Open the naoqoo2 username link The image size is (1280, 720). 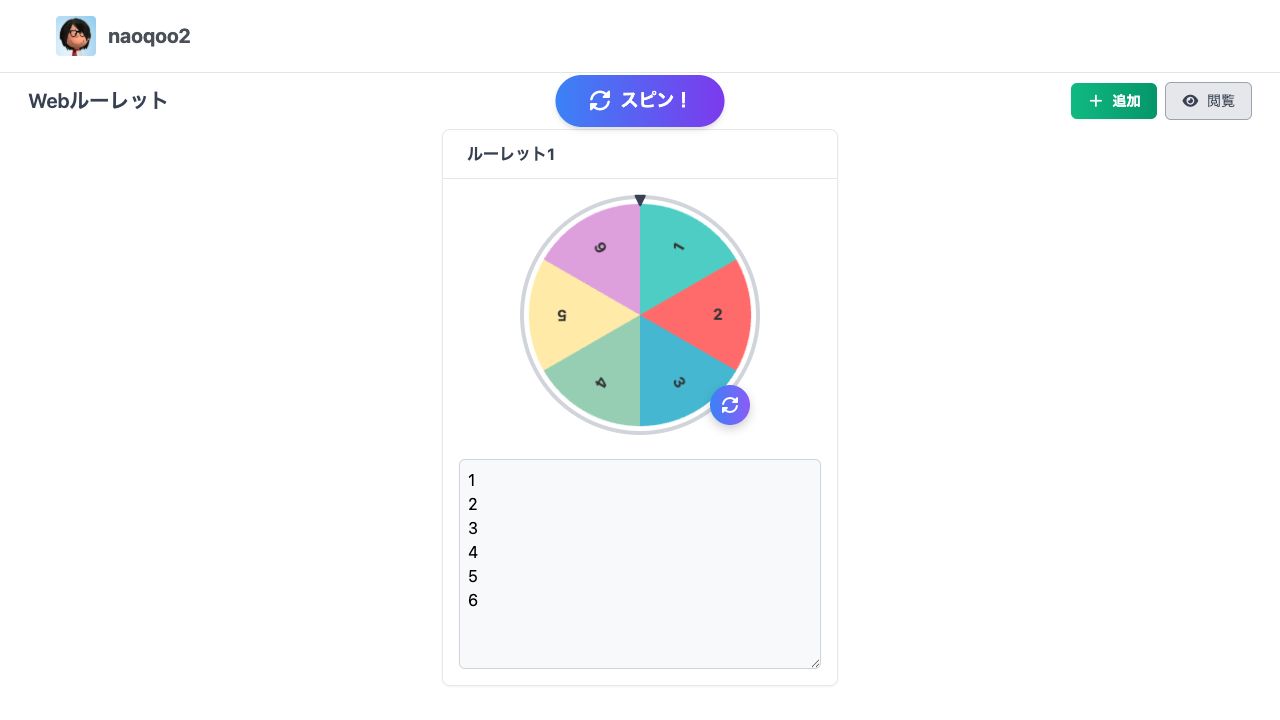(x=149, y=36)
